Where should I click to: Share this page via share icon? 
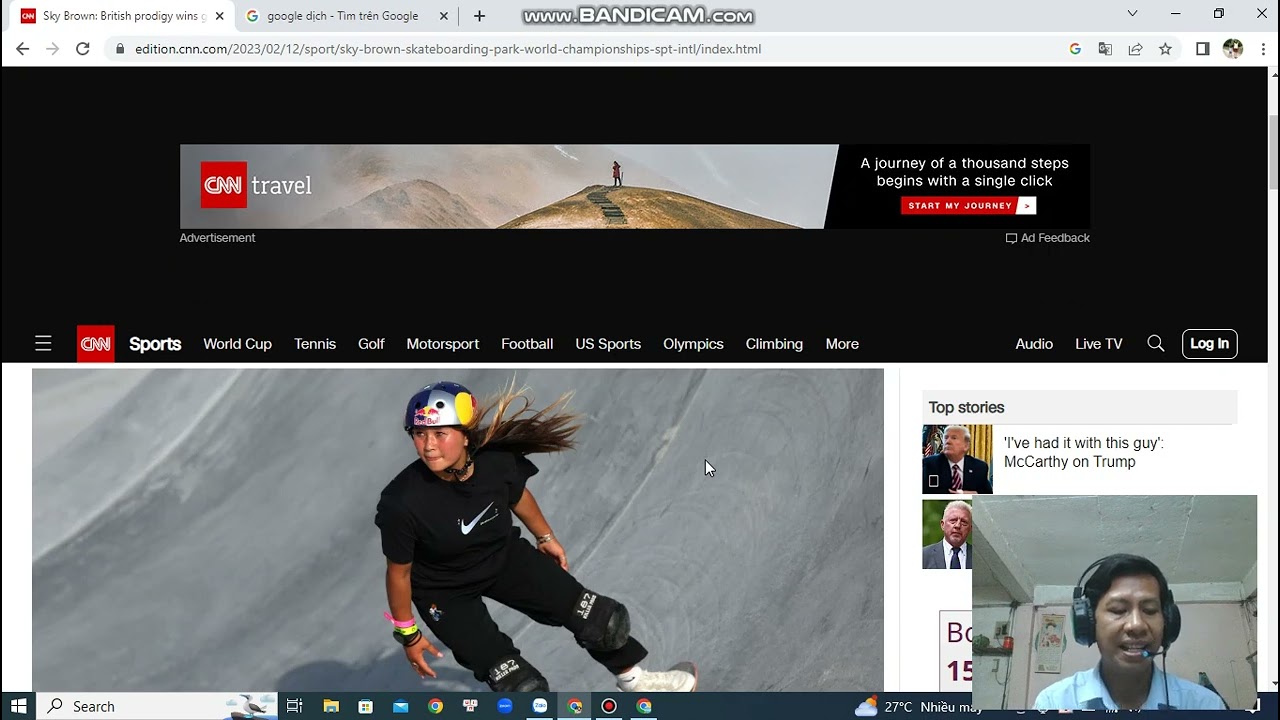pyautogui.click(x=1135, y=49)
